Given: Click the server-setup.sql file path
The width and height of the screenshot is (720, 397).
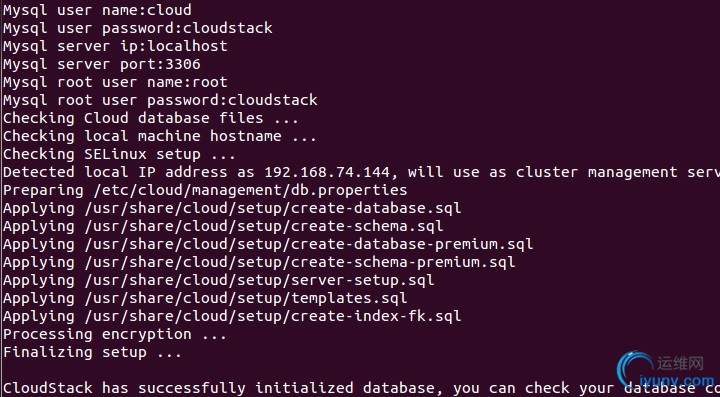Looking at the screenshot, I should (x=259, y=280).
